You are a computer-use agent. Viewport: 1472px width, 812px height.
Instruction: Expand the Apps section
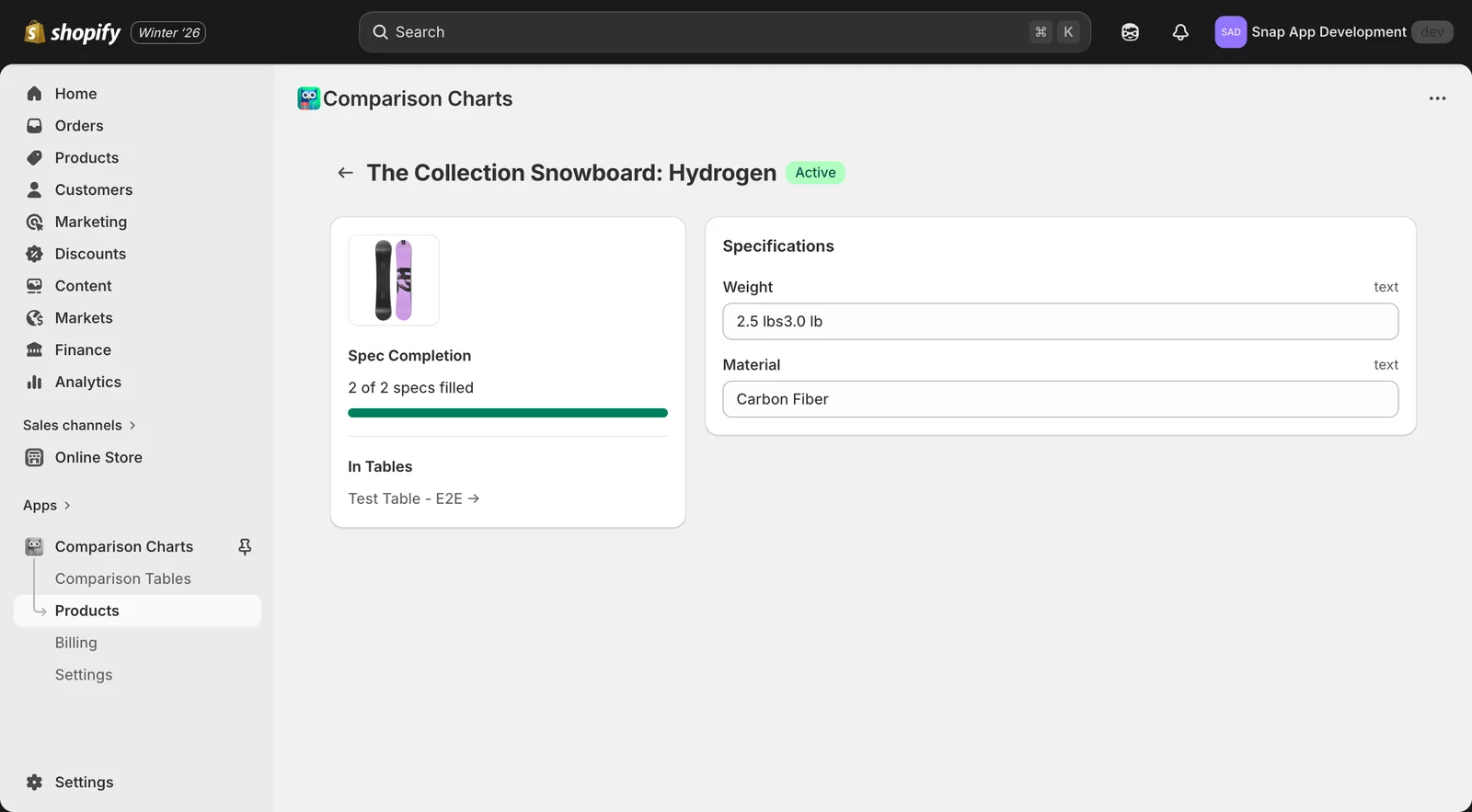tap(47, 506)
